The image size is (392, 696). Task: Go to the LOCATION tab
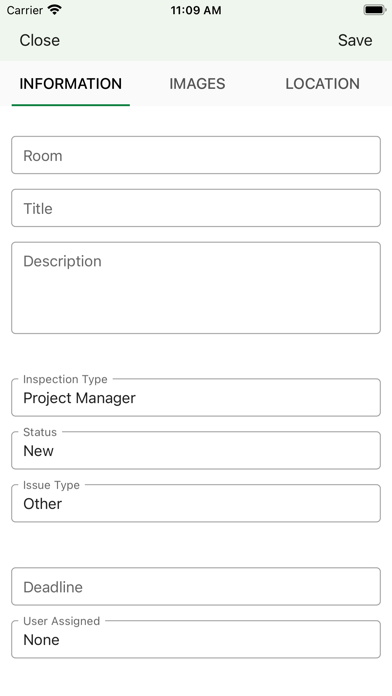point(322,84)
